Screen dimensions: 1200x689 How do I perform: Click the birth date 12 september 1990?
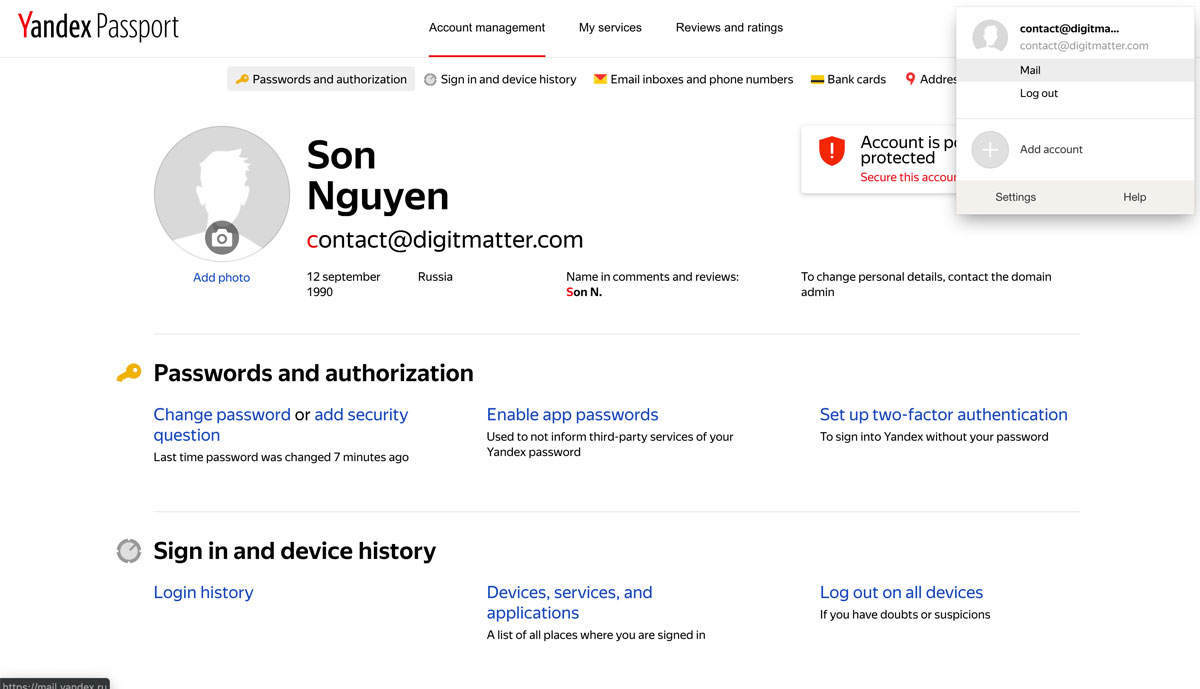(x=344, y=284)
